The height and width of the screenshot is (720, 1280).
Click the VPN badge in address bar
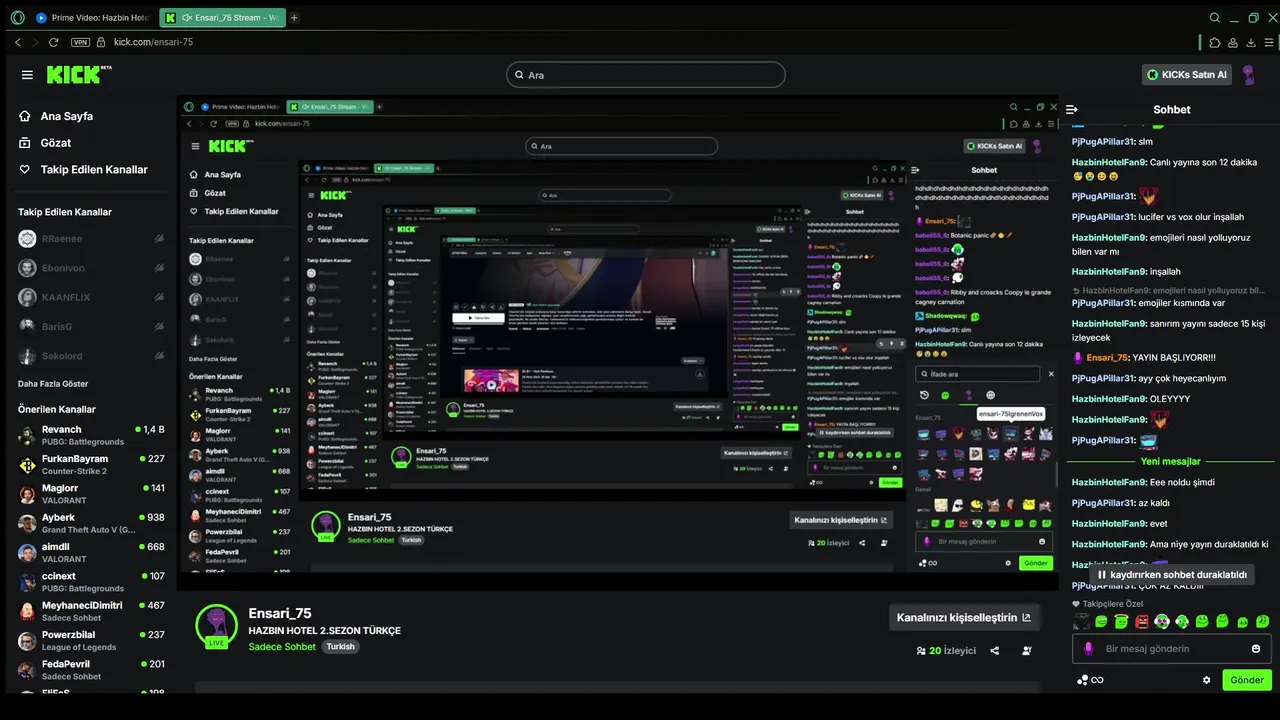80,42
